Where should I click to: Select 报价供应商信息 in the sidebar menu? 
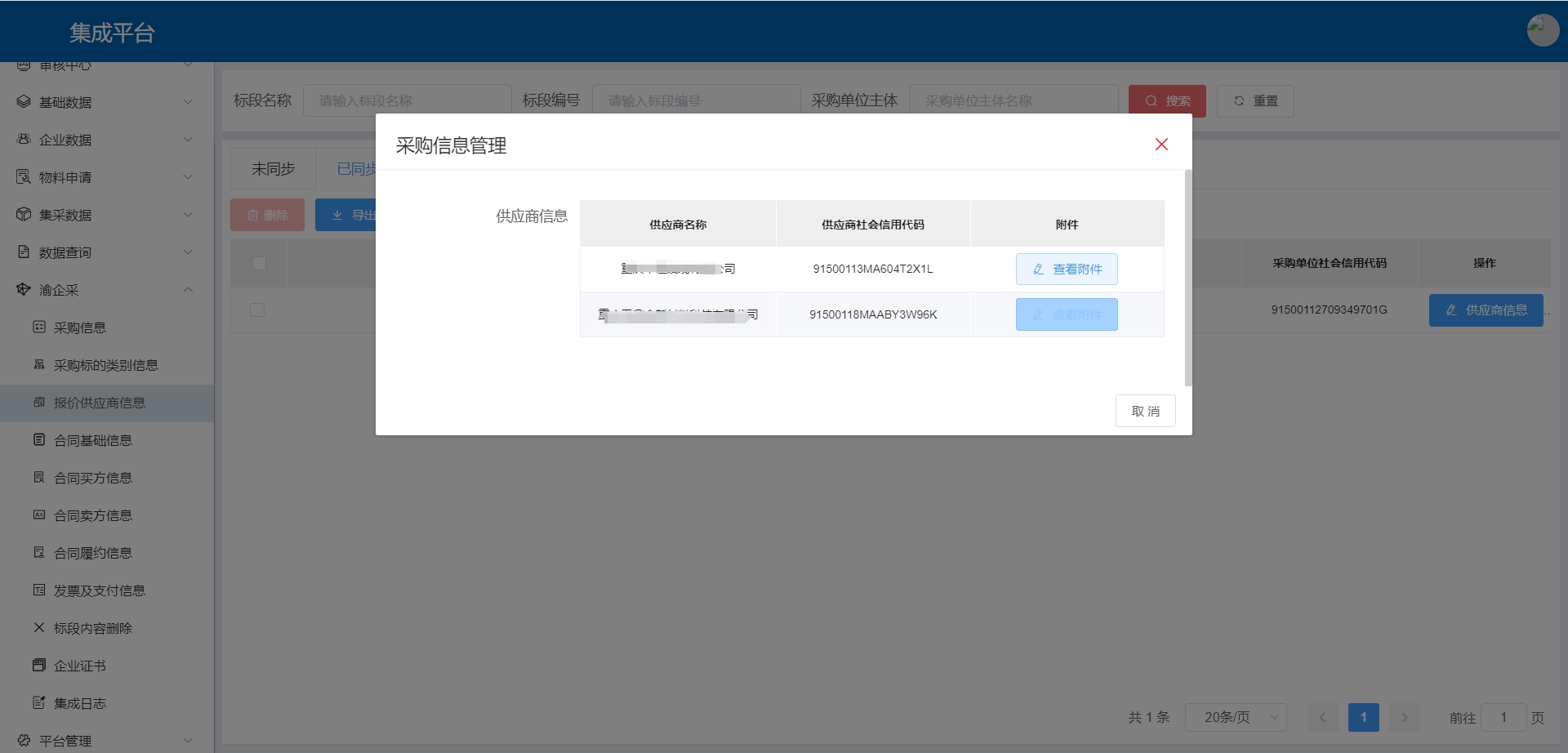(99, 403)
